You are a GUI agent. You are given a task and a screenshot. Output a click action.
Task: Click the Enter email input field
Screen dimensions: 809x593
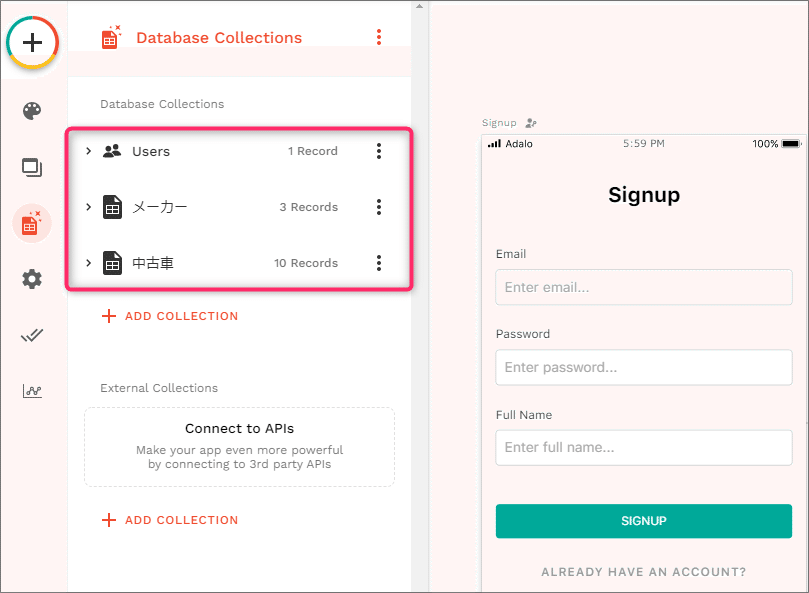(x=643, y=287)
